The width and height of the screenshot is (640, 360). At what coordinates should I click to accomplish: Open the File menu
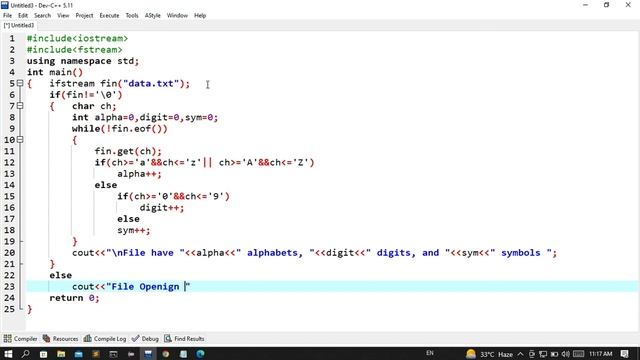pos(7,16)
